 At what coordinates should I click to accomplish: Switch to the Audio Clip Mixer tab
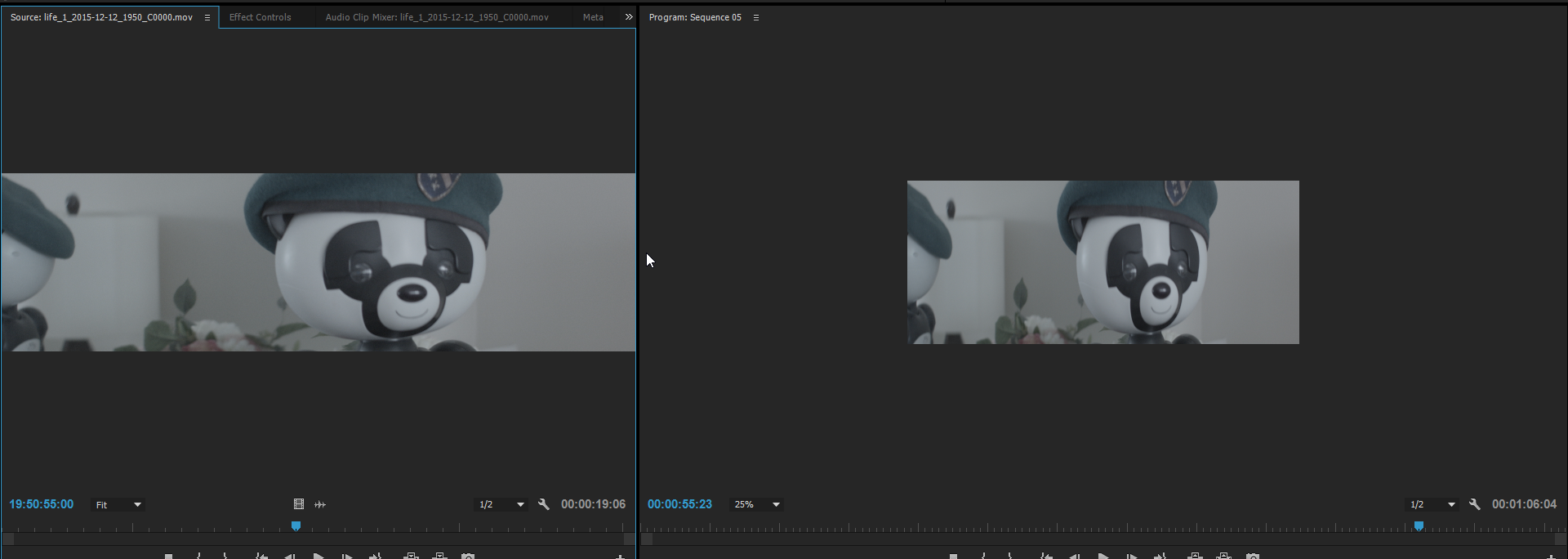[x=437, y=17]
